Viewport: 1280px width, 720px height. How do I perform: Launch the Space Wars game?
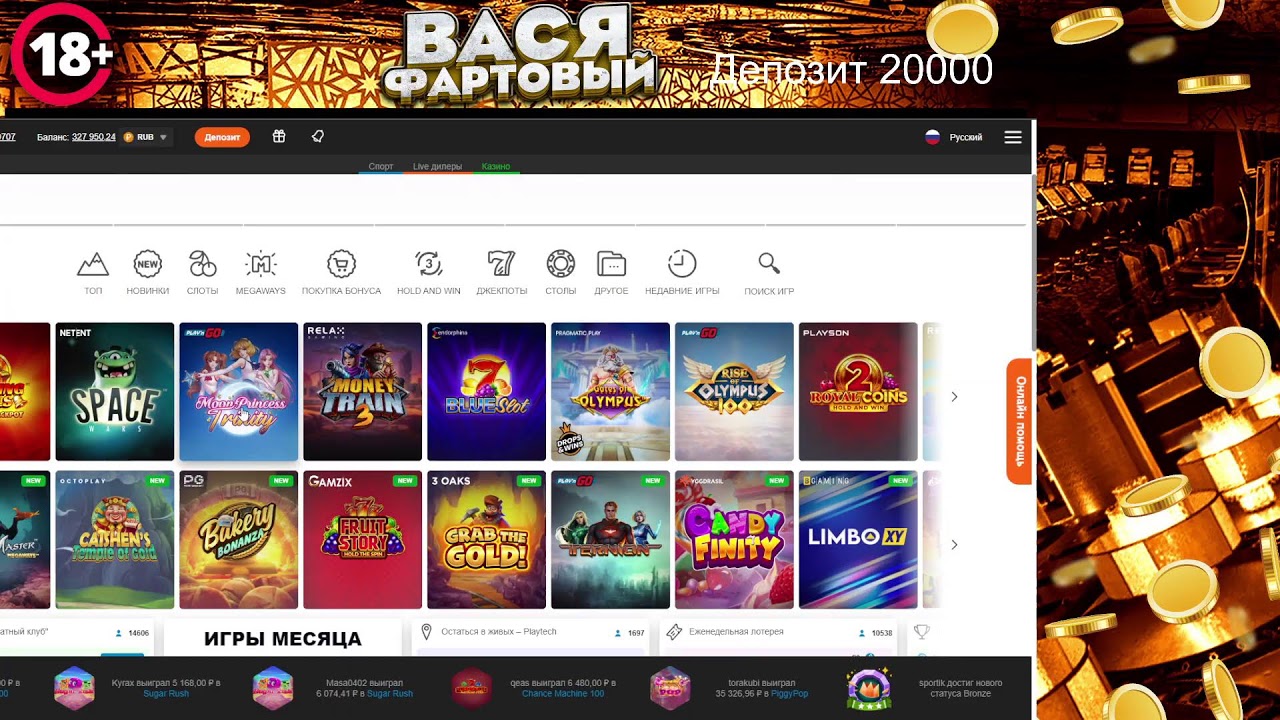click(115, 392)
